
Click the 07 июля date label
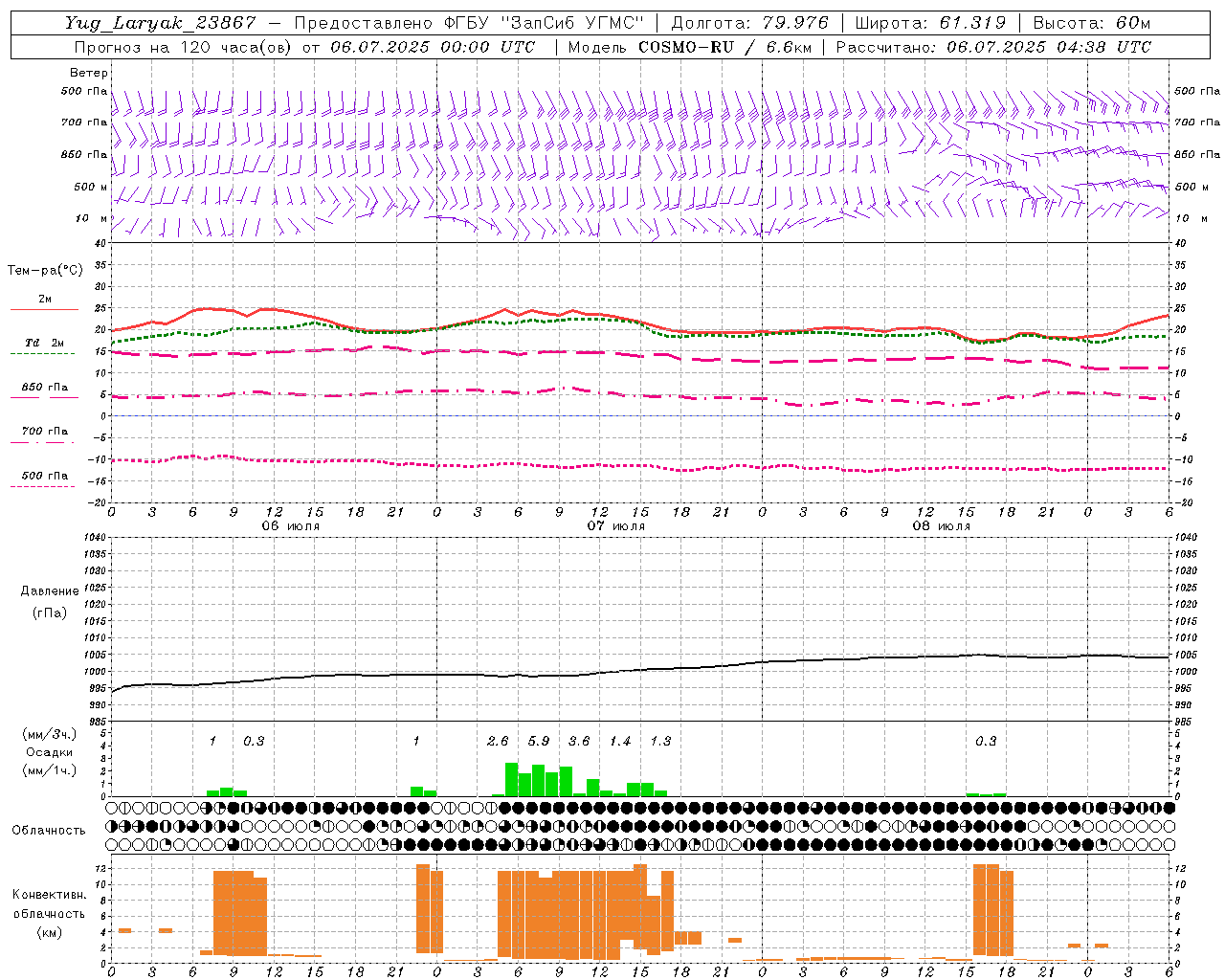pos(616,526)
